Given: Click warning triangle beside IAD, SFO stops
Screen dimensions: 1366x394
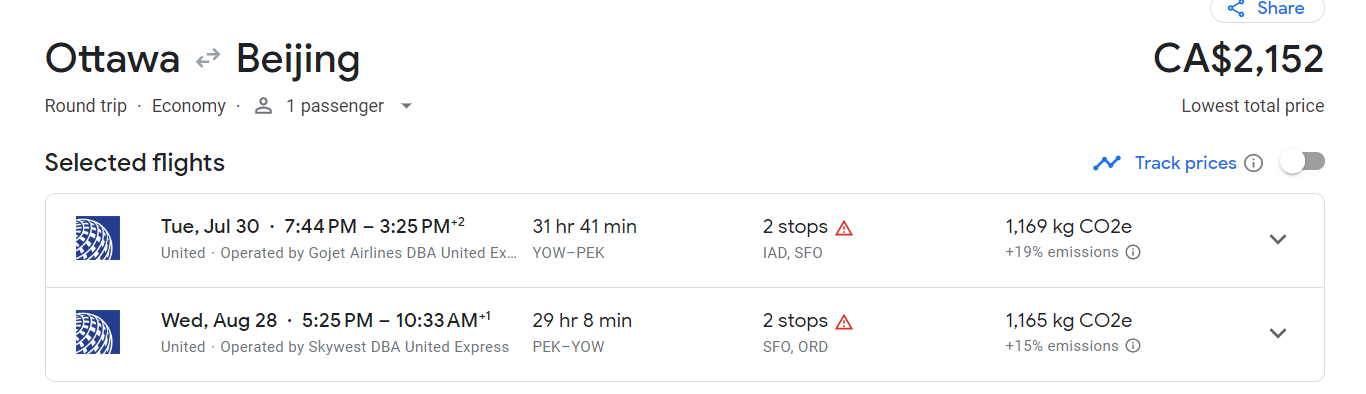Looking at the screenshot, I should [844, 228].
